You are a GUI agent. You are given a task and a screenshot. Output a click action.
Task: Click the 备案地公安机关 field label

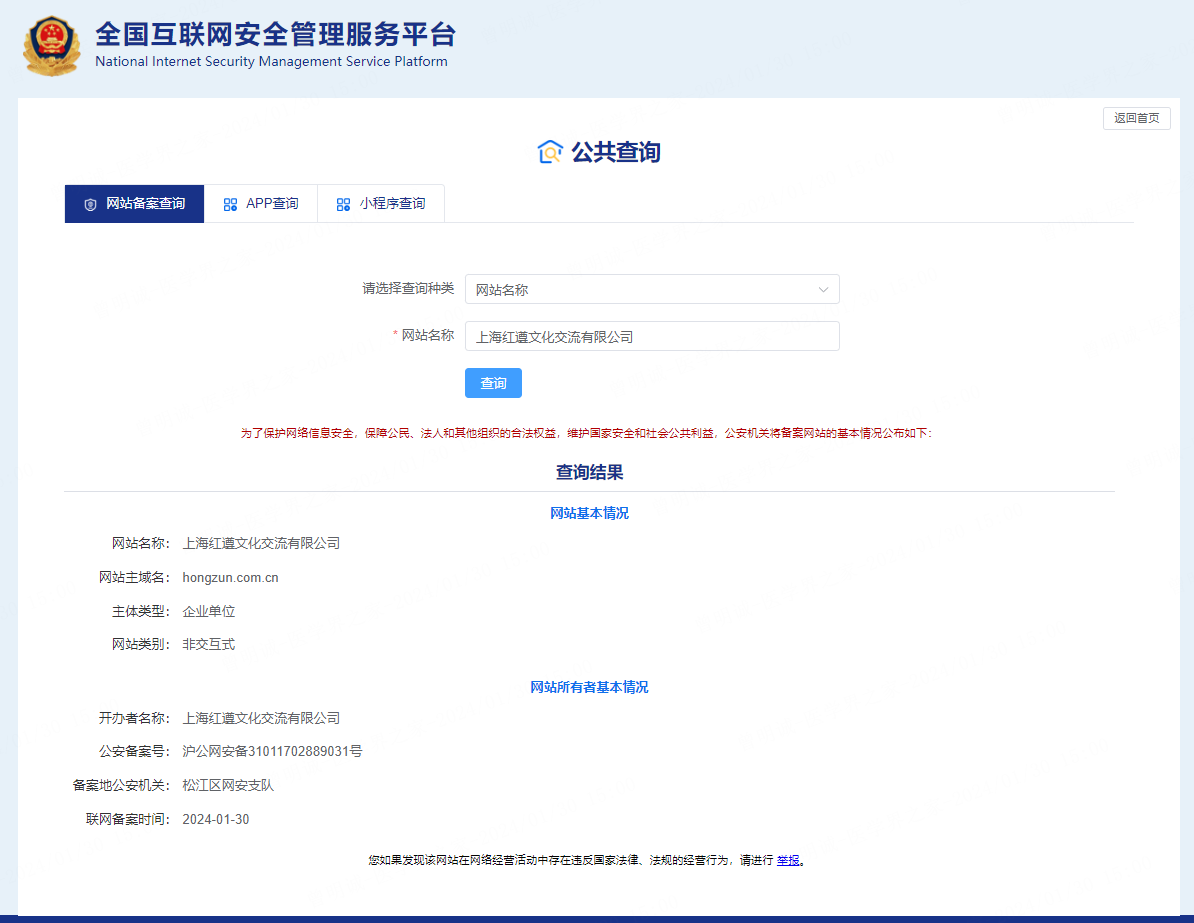pos(121,785)
